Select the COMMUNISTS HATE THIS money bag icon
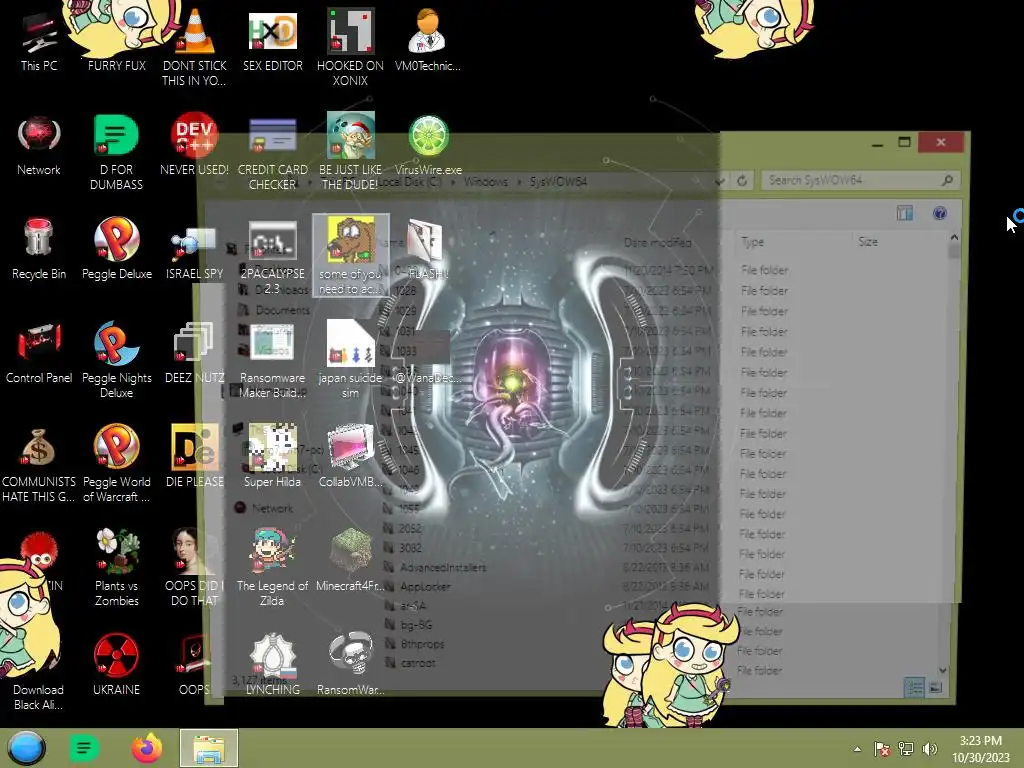Screen dimensions: 1024x768 coord(39,464)
